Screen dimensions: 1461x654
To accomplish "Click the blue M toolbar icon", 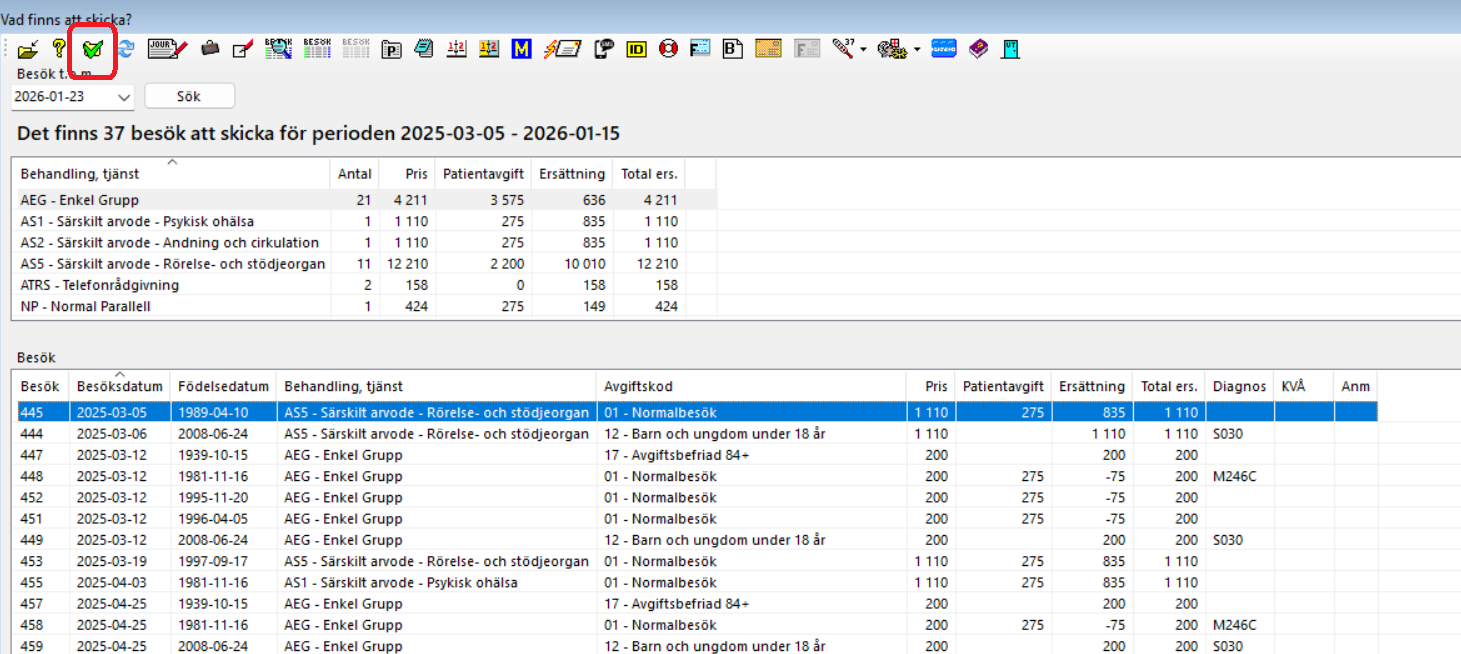I will (x=521, y=48).
